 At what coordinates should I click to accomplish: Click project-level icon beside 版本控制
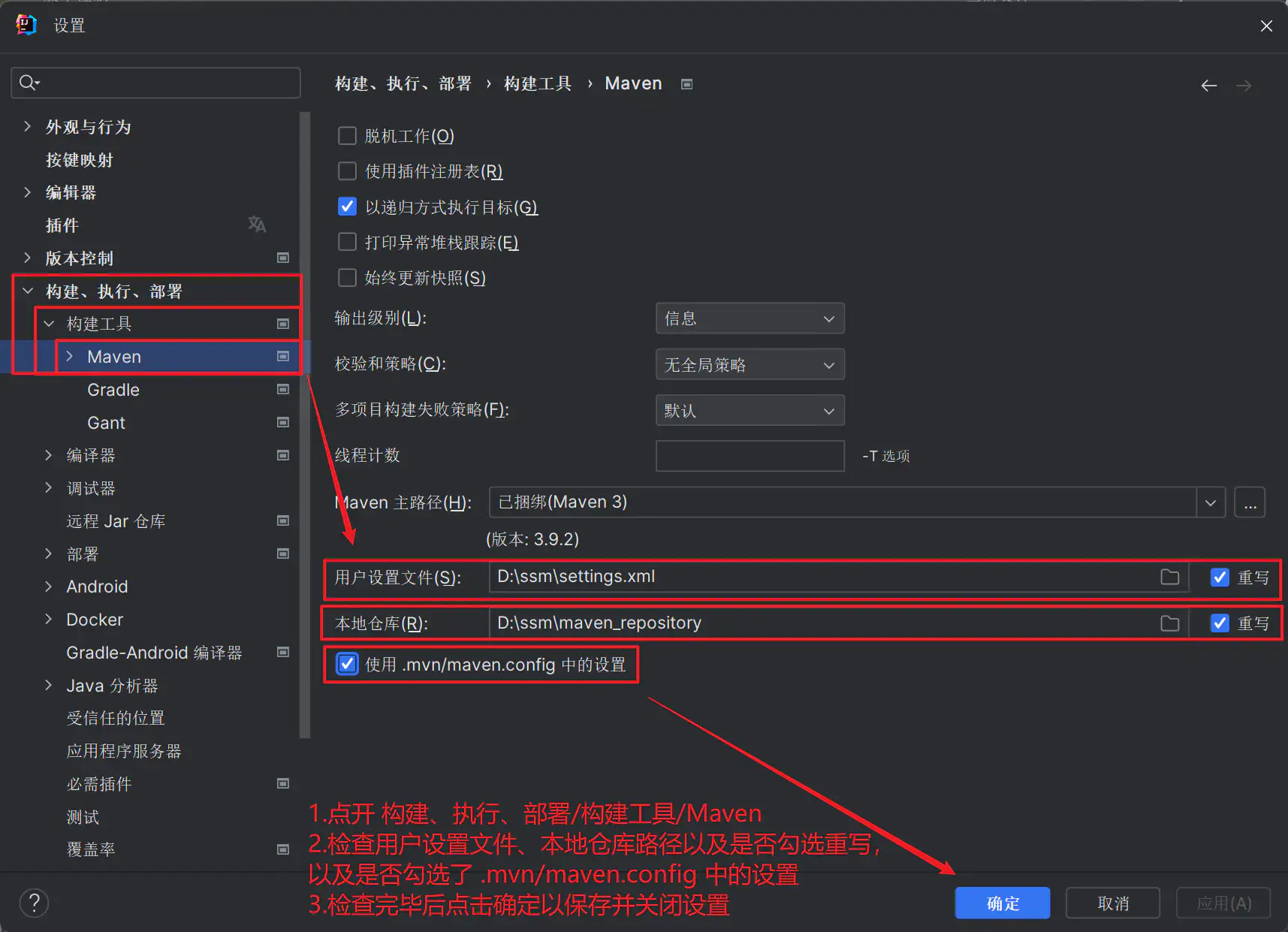pos(283,258)
